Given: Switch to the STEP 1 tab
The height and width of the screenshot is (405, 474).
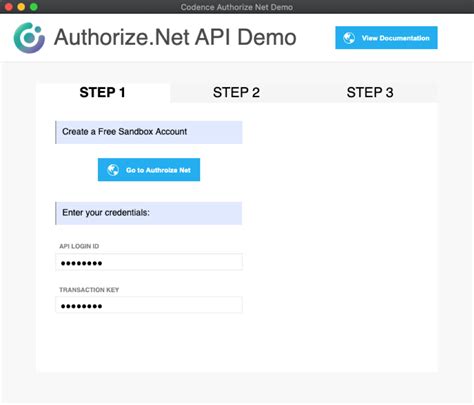Looking at the screenshot, I should click(x=103, y=92).
